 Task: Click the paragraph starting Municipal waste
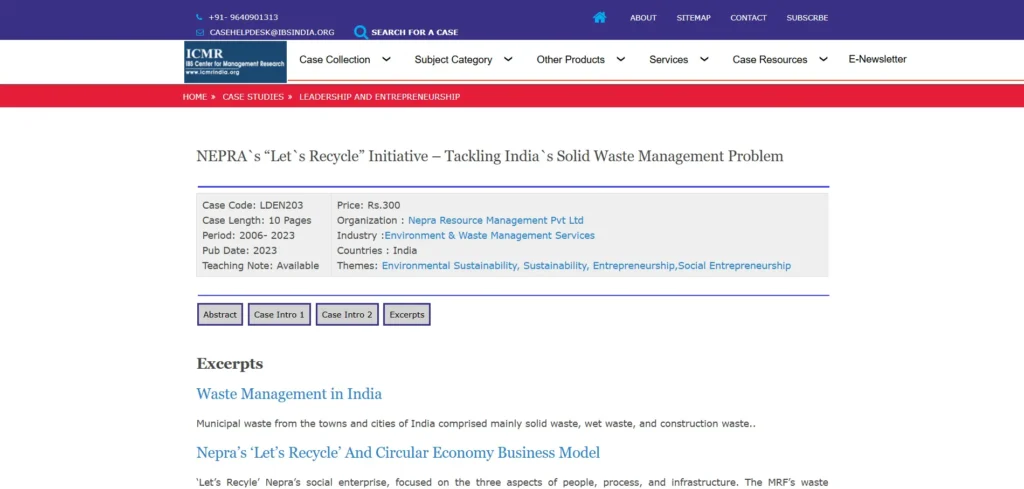pos(476,424)
